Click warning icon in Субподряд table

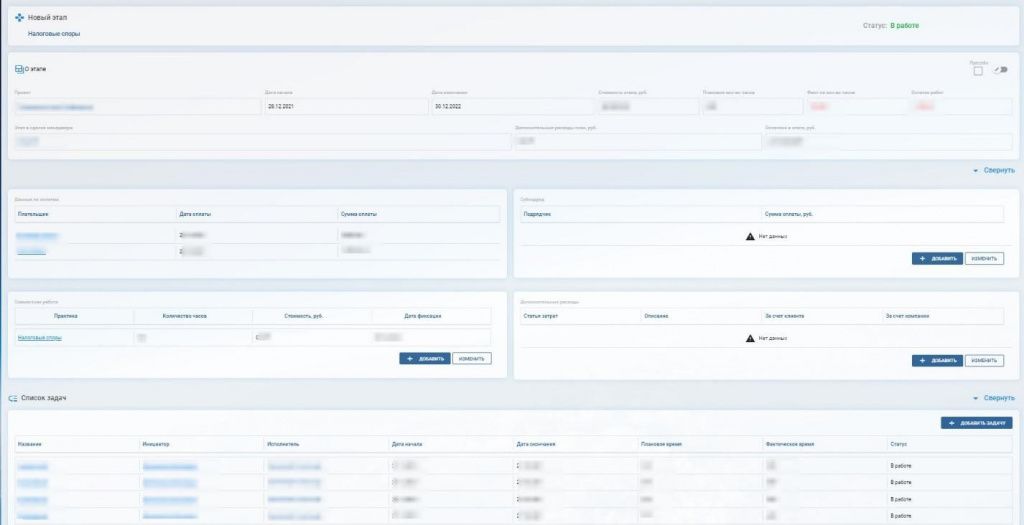(750, 235)
